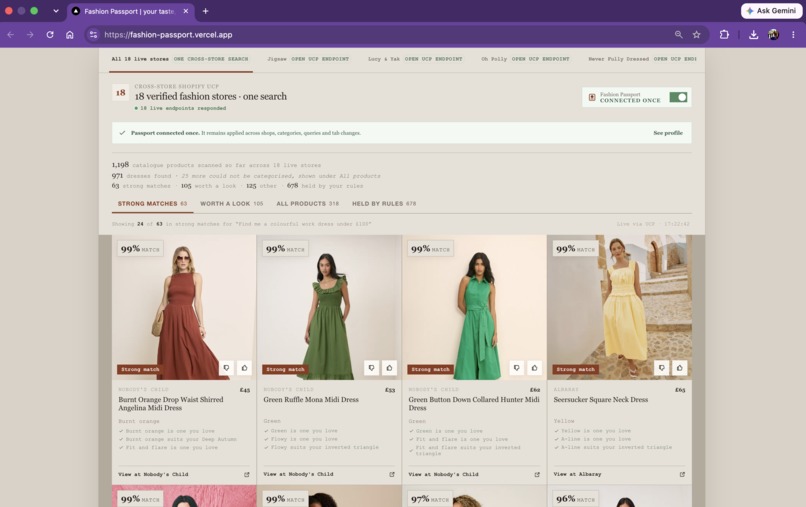Click '1,198 catalogue products scanned' text
The width and height of the screenshot is (806, 507).
[216, 165]
